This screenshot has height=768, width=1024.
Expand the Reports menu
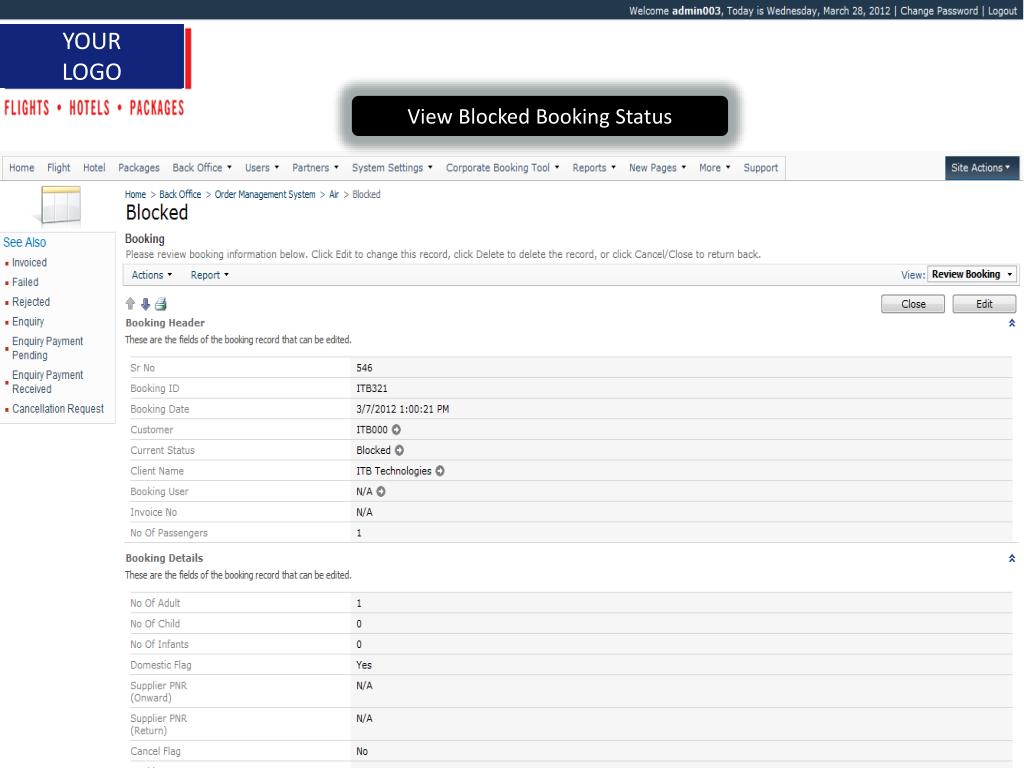594,168
